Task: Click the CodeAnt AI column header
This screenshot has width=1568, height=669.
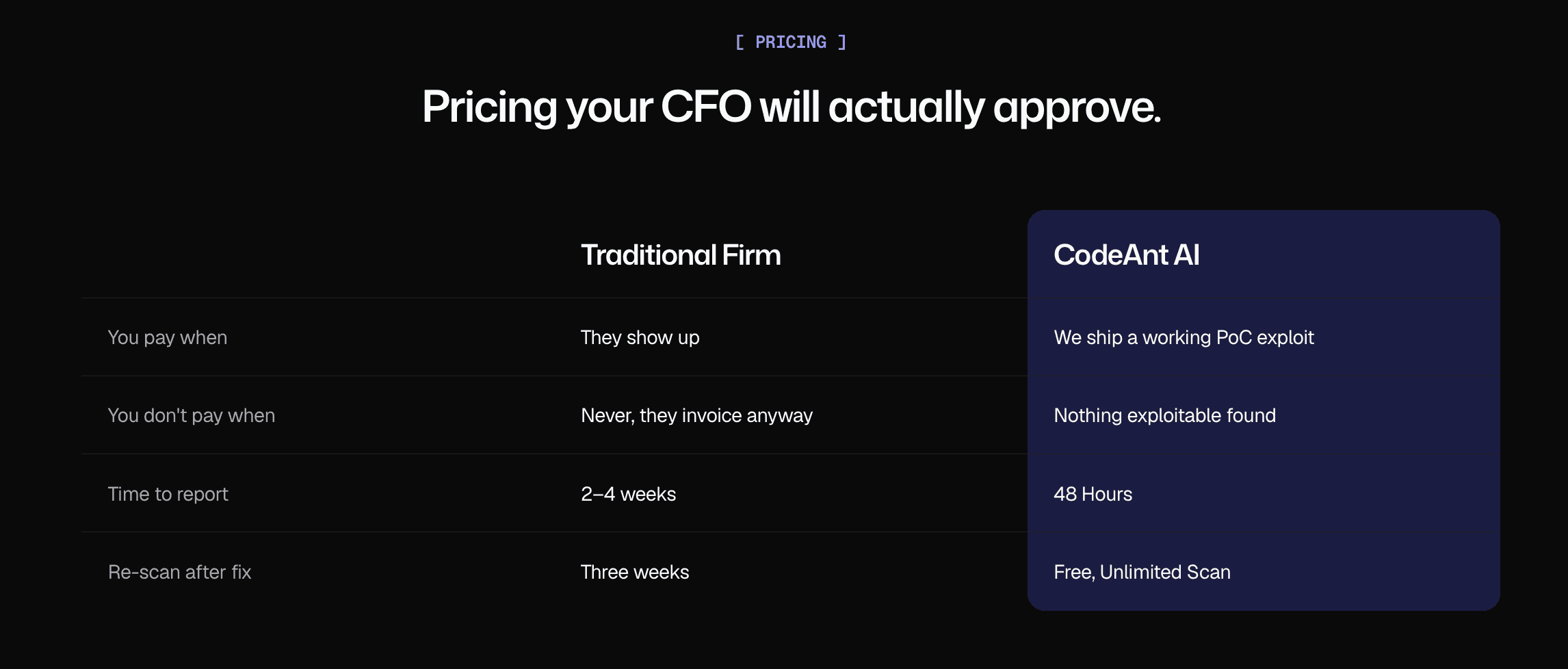Action: tap(1126, 254)
